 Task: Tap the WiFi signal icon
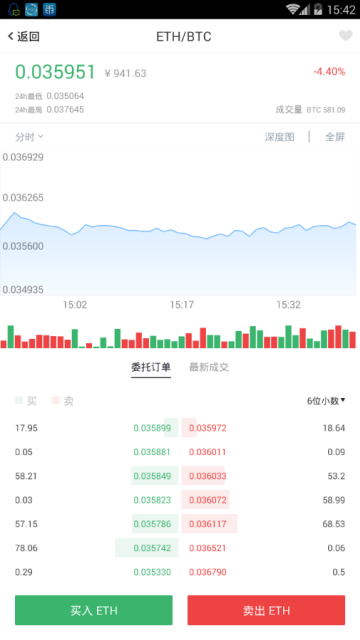click(x=293, y=9)
